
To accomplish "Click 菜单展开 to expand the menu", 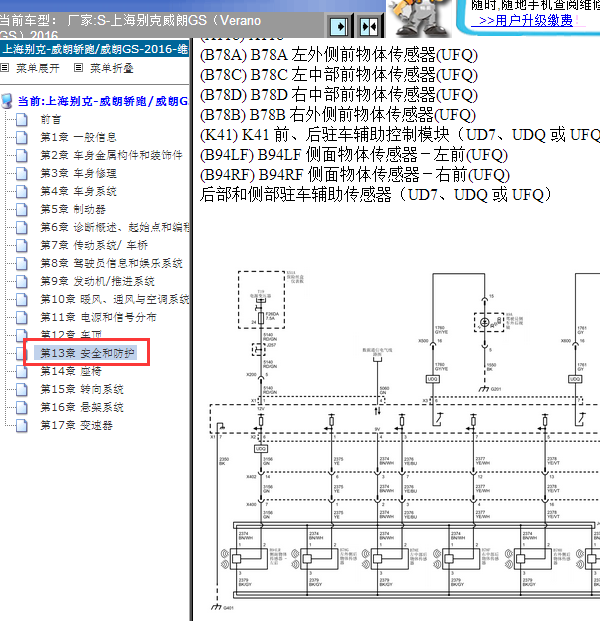I will 38,69.
